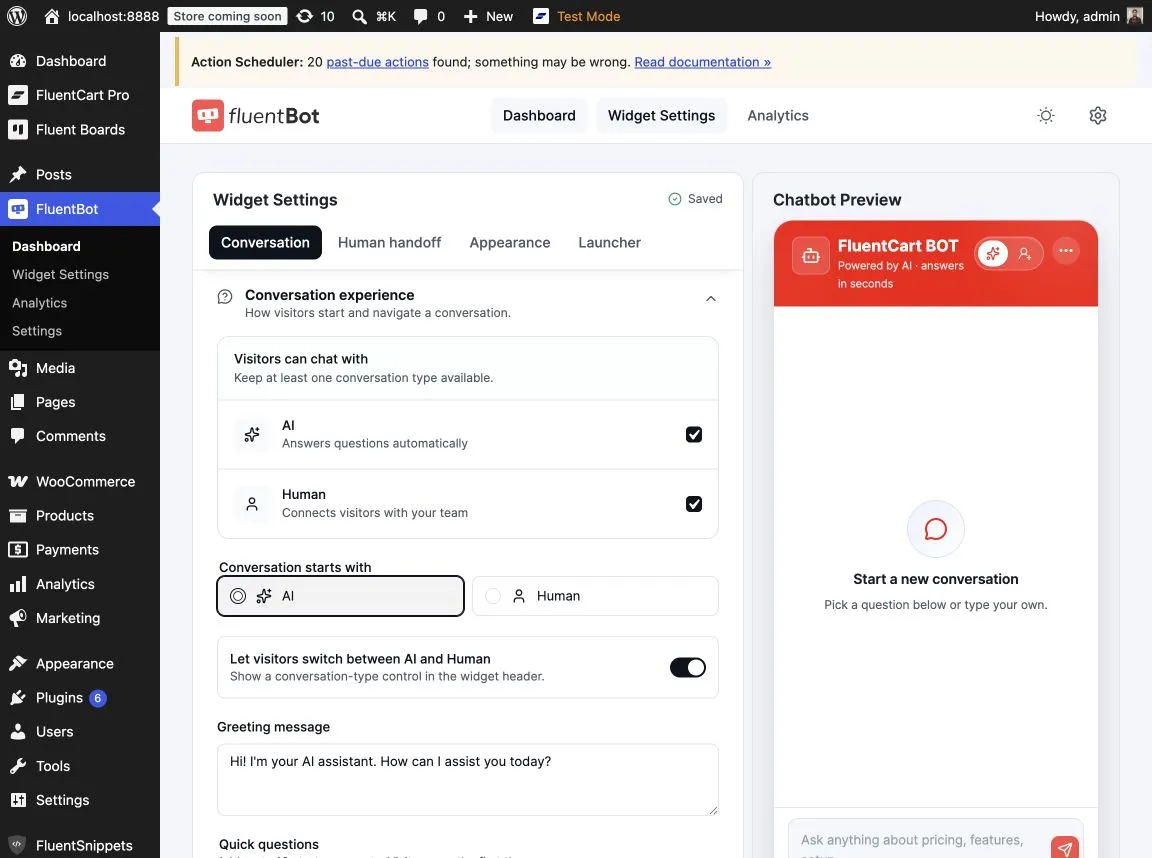Open Analytics in FluentBot submenu

[39, 303]
